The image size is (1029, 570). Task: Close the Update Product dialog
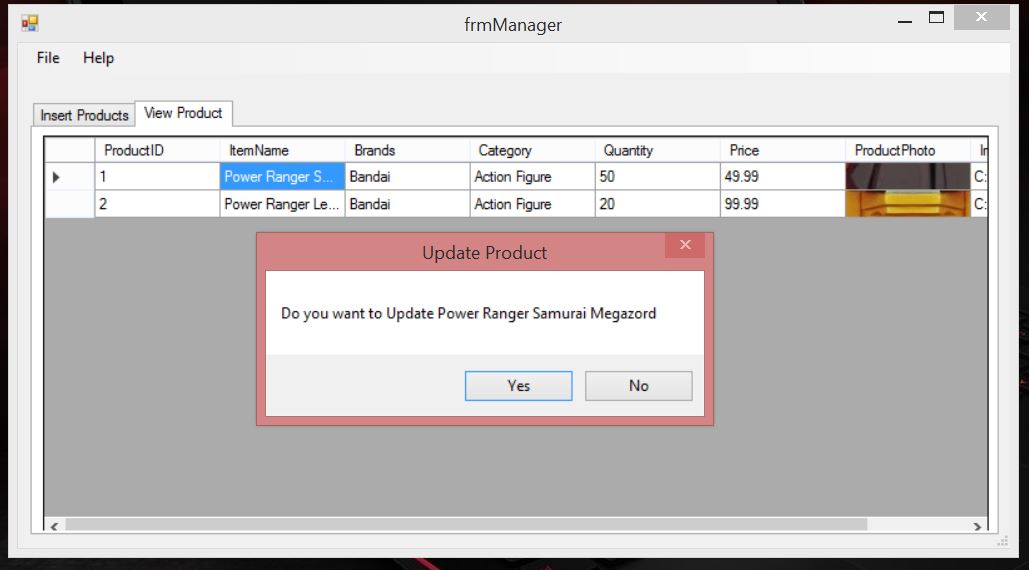pyautogui.click(x=685, y=245)
